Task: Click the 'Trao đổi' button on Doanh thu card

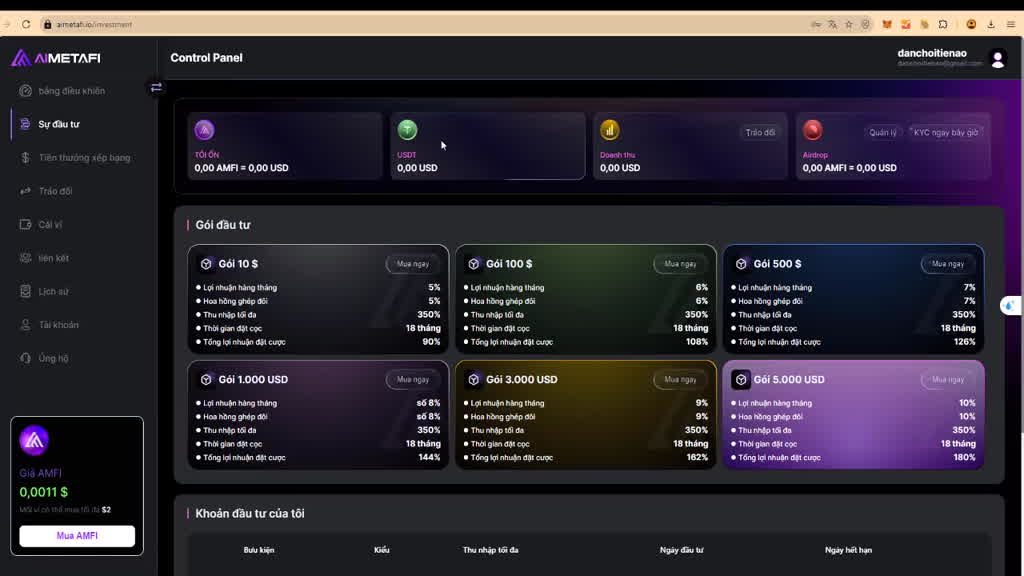Action: tap(760, 132)
